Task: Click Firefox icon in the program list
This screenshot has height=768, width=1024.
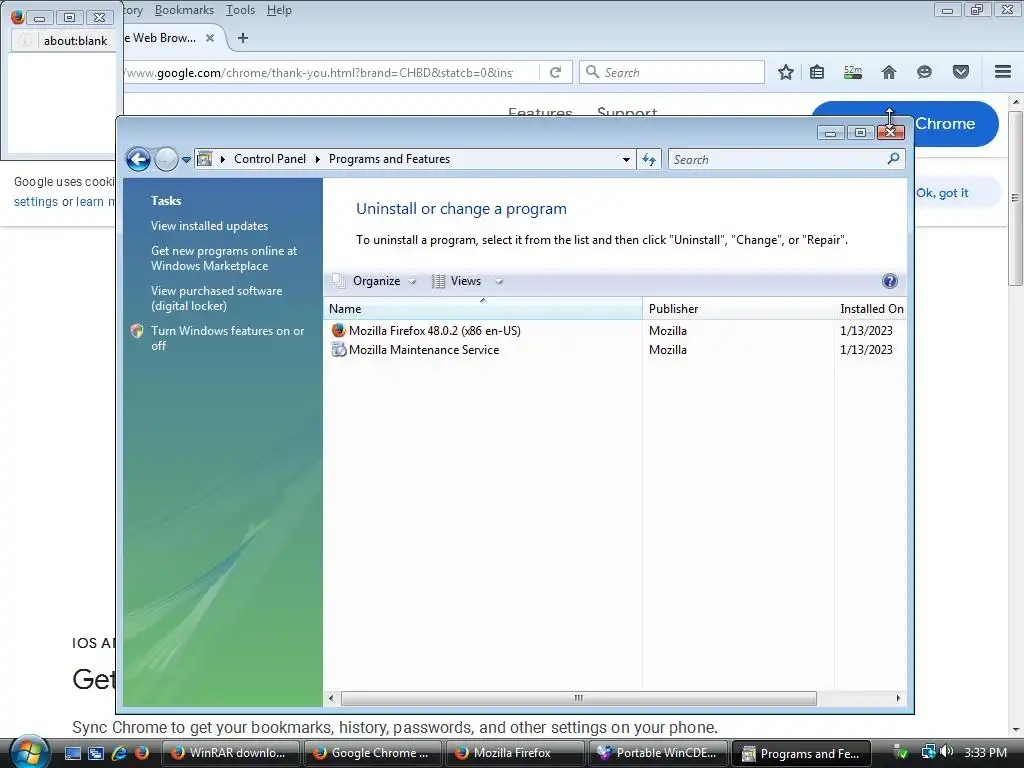Action: (338, 330)
